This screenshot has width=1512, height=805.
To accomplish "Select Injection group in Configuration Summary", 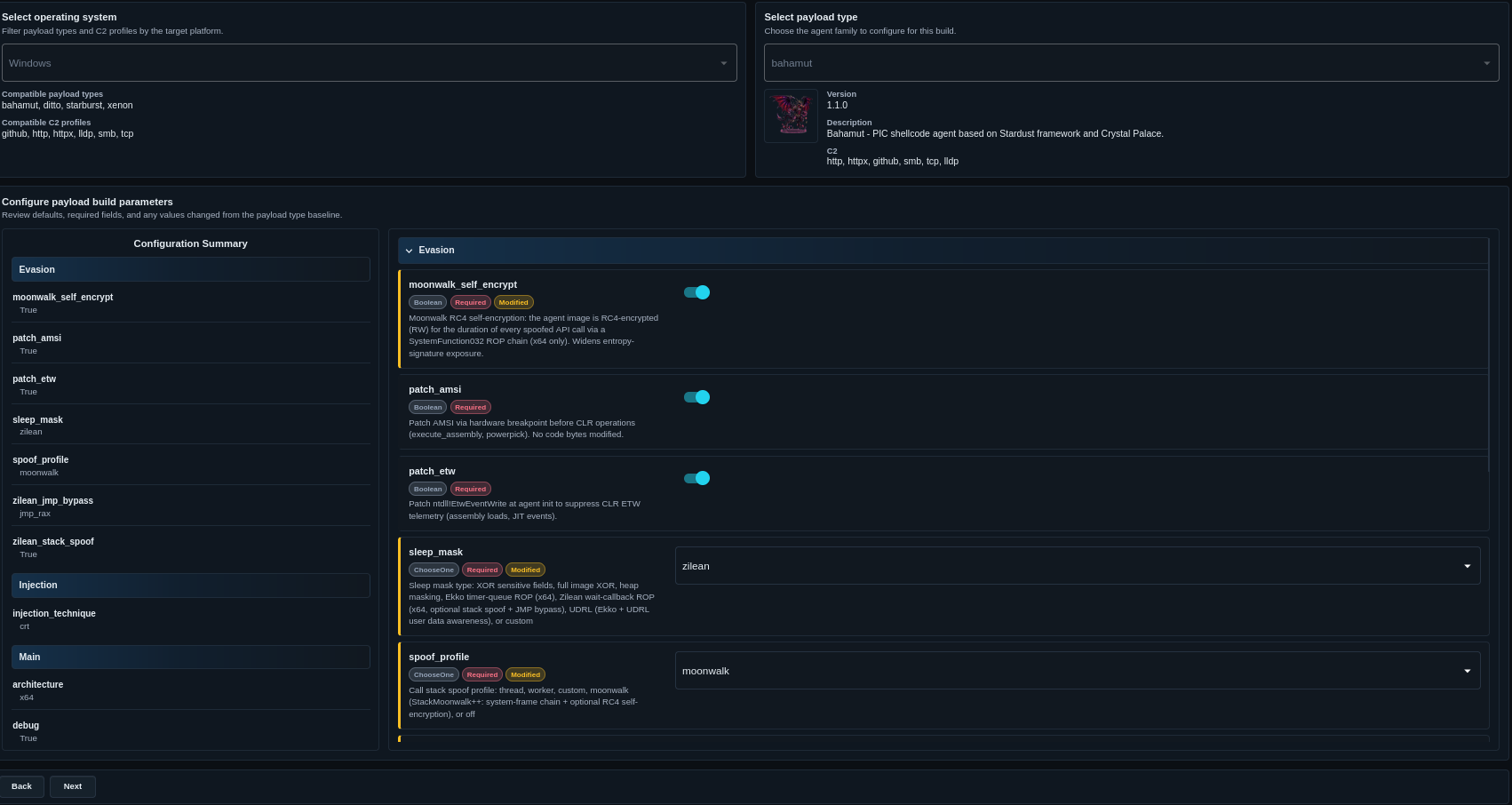I will click(191, 585).
